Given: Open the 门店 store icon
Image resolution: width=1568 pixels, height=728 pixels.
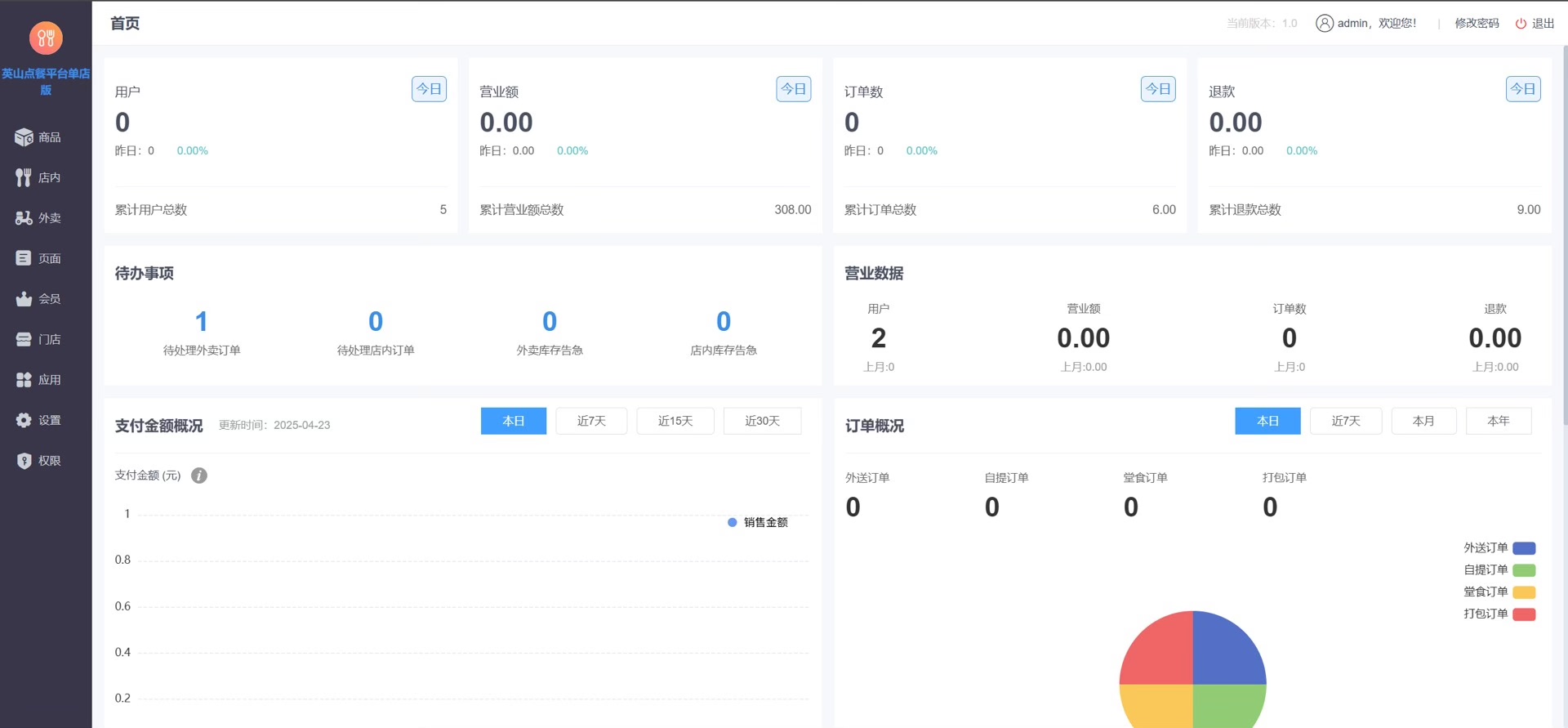Looking at the screenshot, I should [24, 339].
